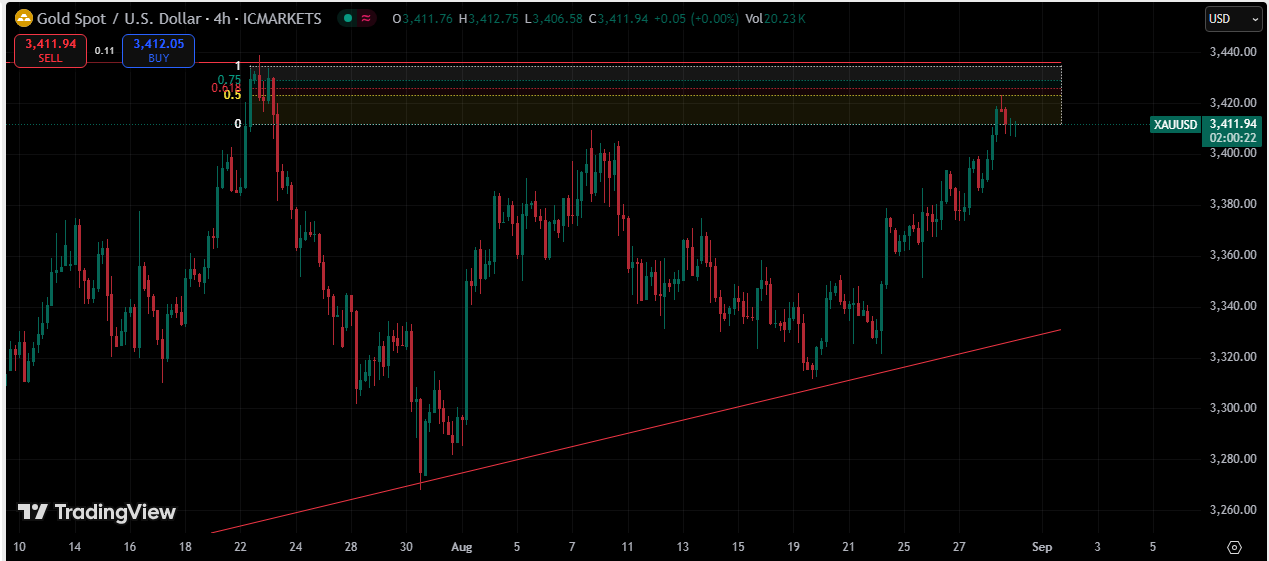Viewport: 1269px width, 561px height.
Task: Click the green market open status dot
Action: tap(345, 19)
